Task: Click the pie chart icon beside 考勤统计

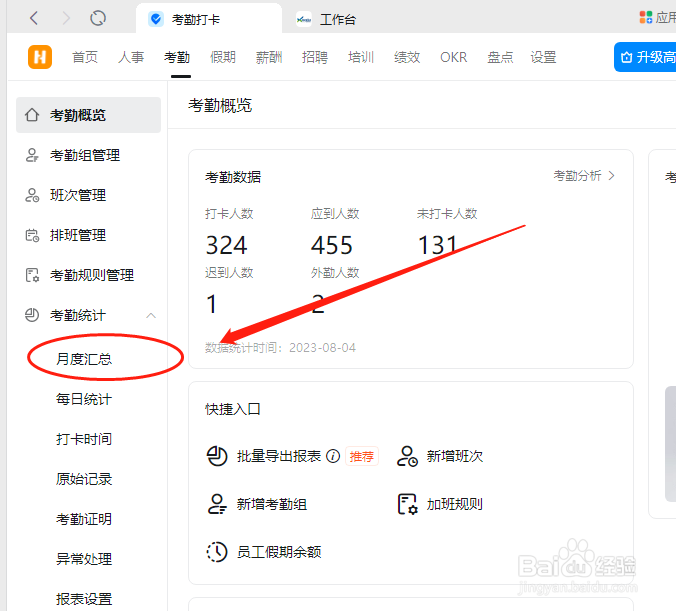Action: [32, 315]
